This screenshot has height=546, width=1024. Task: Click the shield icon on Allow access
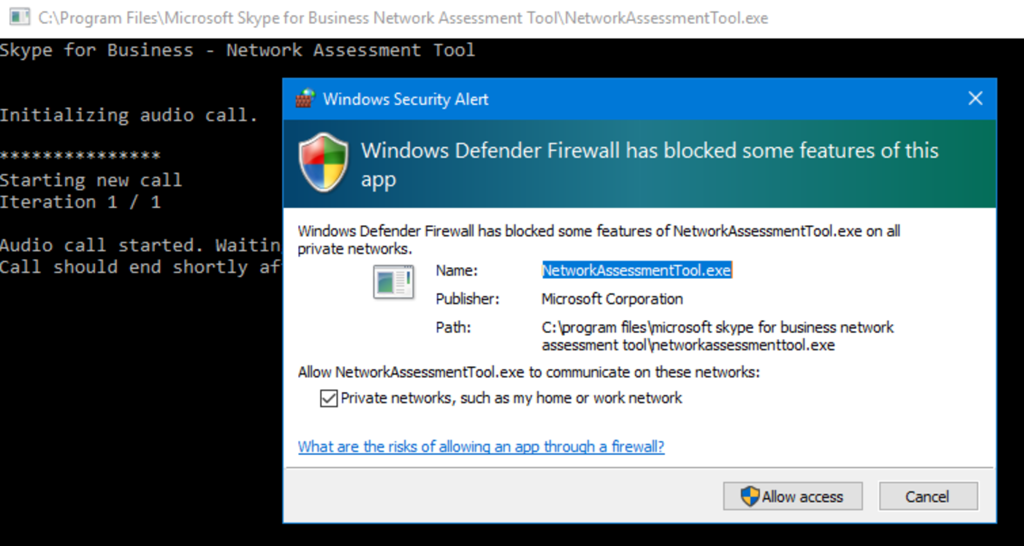tap(749, 496)
